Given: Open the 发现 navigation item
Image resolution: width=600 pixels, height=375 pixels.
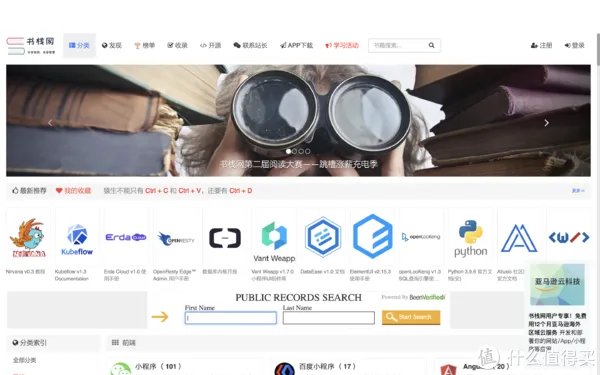Looking at the screenshot, I should tap(112, 46).
